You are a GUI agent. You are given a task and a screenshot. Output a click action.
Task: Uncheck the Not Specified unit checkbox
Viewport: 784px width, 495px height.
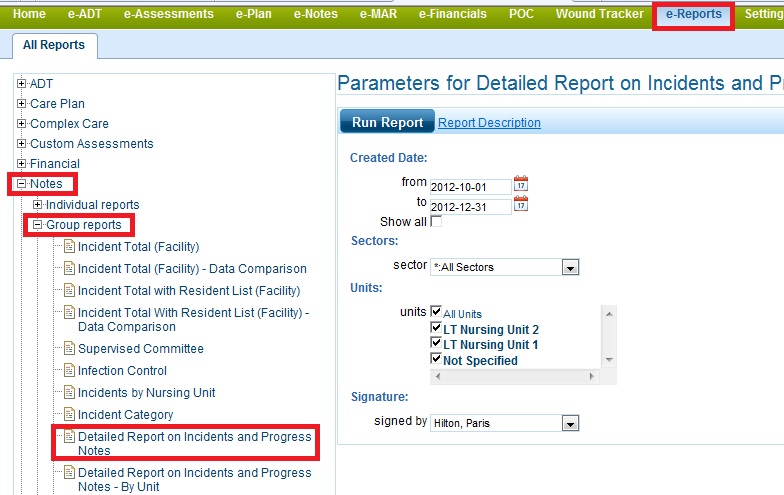point(436,358)
